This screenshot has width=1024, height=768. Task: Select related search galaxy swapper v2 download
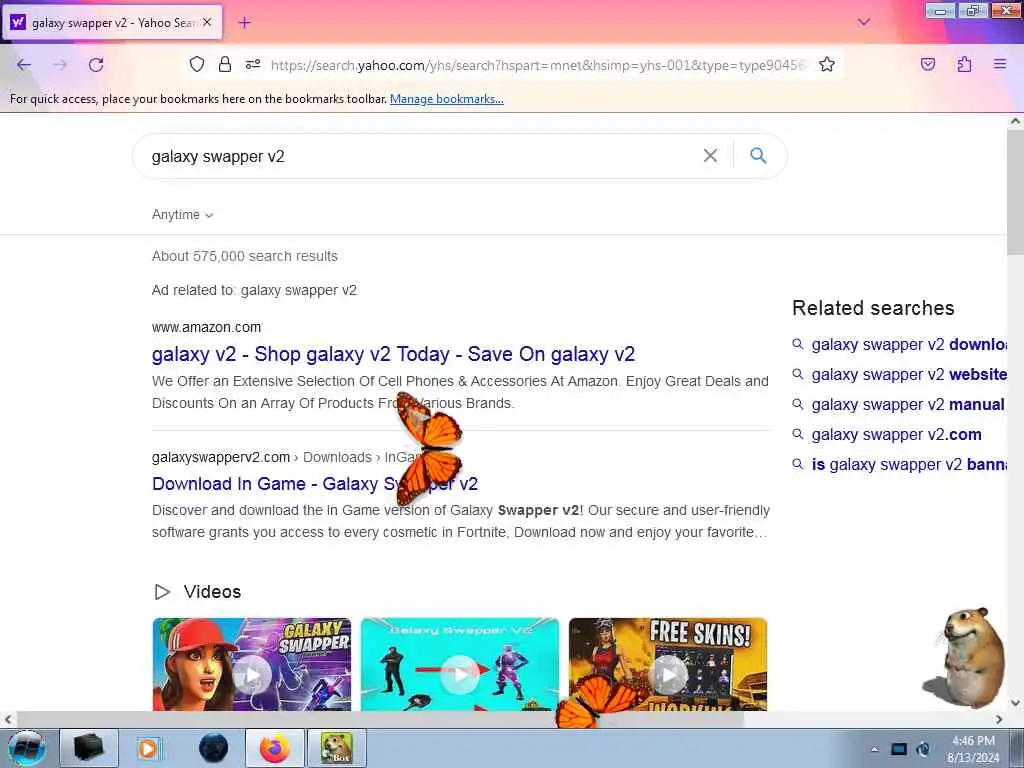(x=908, y=344)
